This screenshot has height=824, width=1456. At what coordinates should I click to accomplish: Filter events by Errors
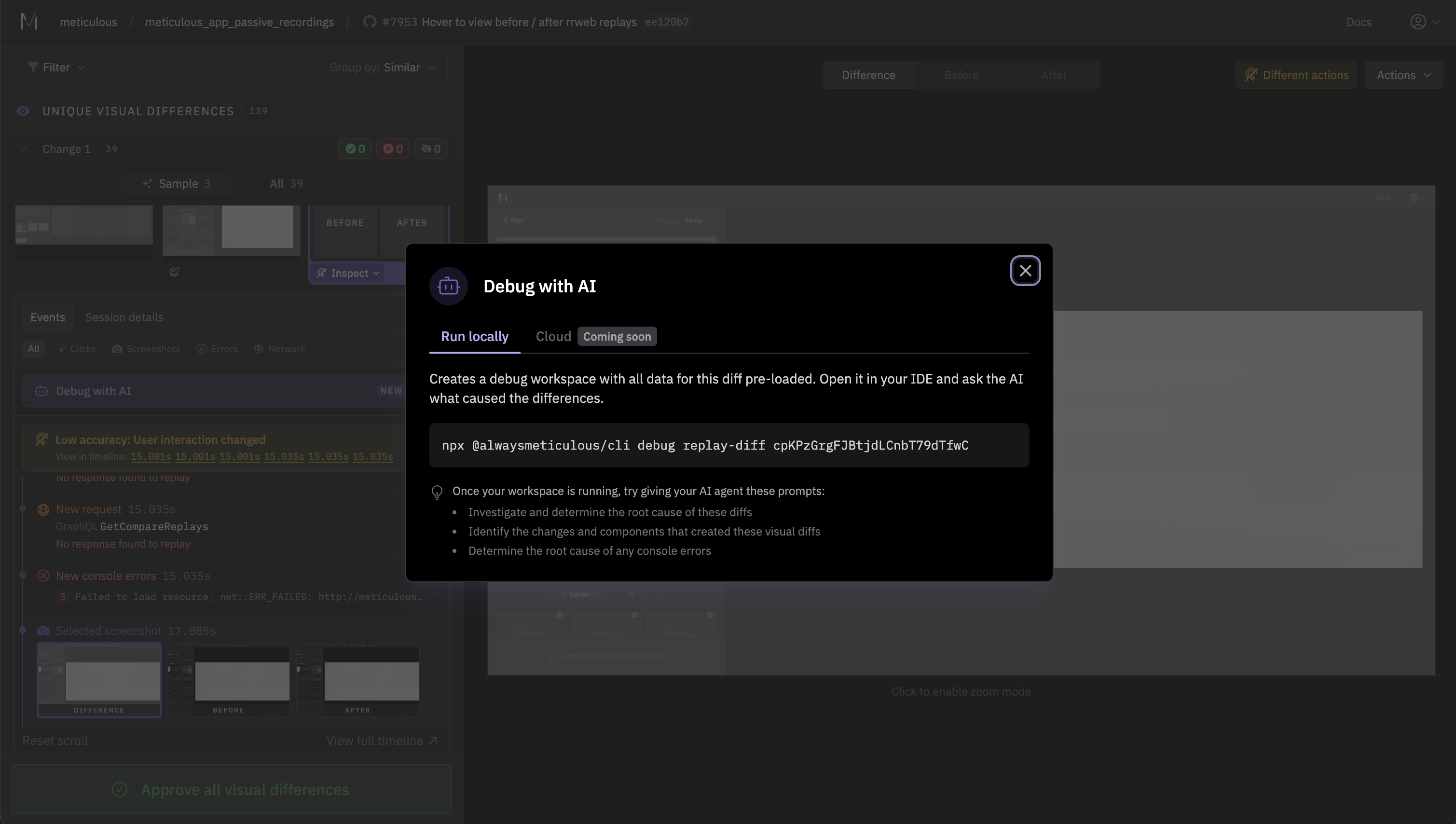[217, 349]
